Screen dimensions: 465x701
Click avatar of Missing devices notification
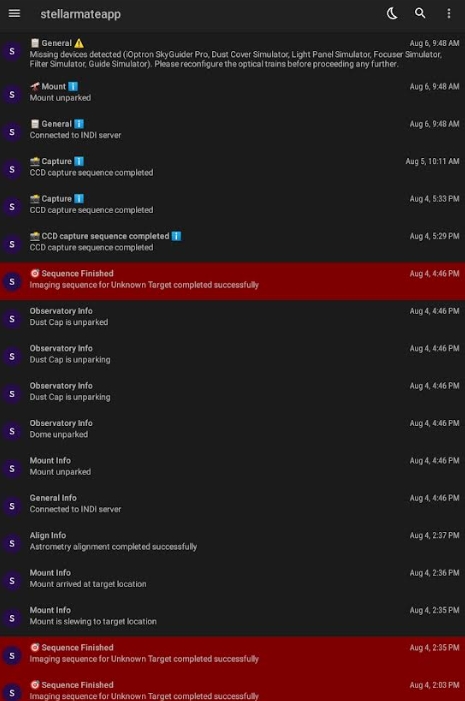[x=12, y=51]
